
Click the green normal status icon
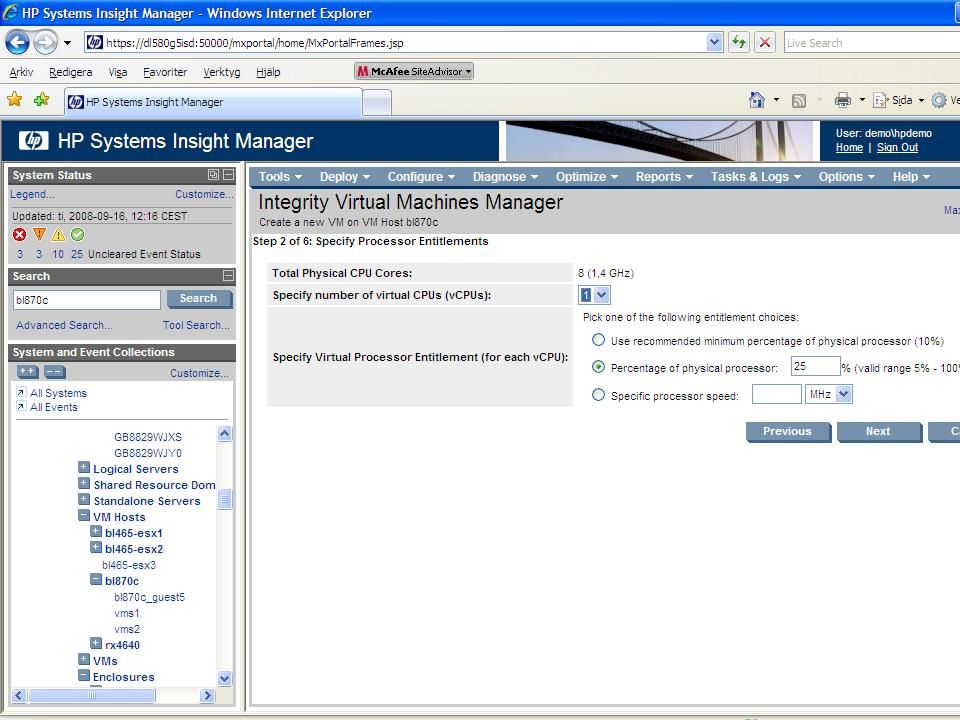click(77, 234)
